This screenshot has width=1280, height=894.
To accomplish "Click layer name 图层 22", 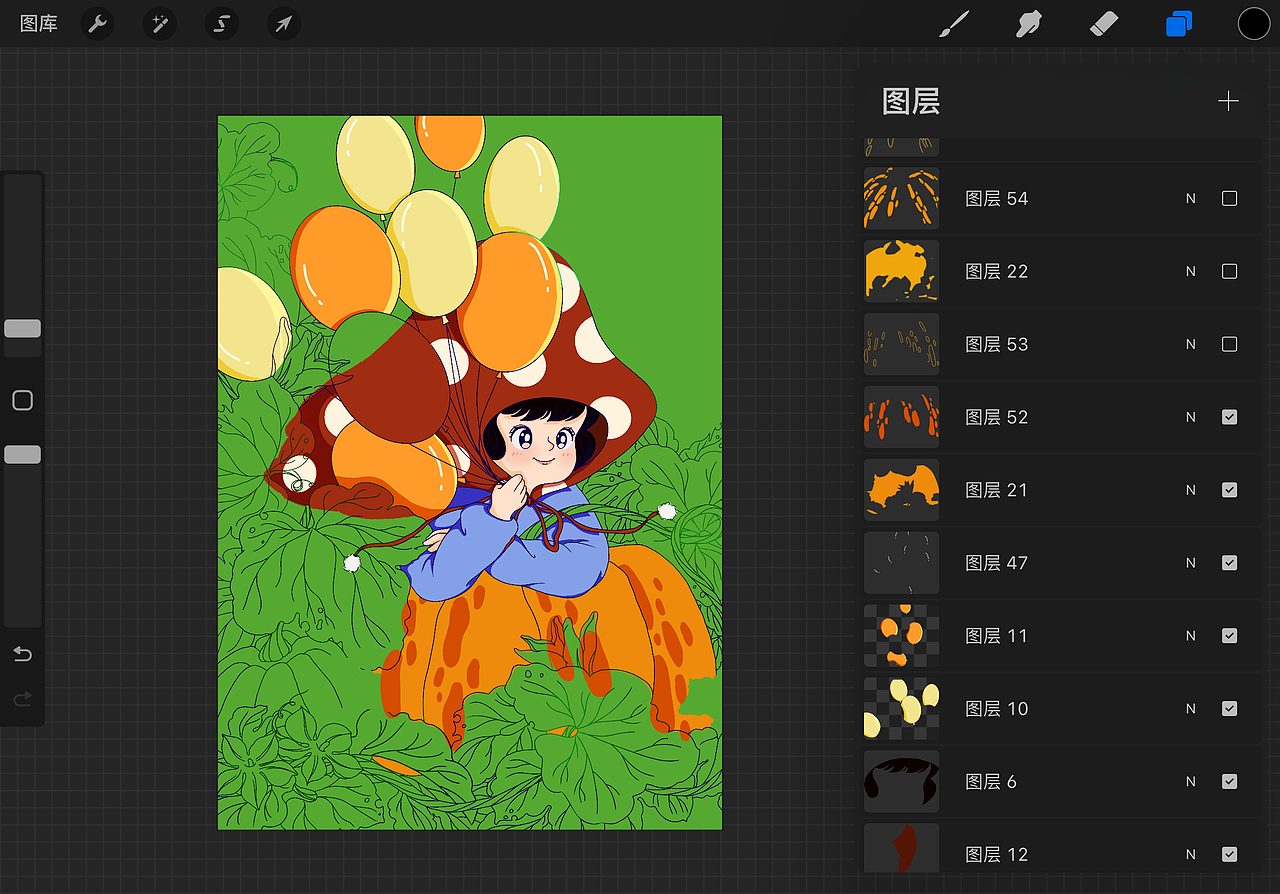I will [x=996, y=272].
